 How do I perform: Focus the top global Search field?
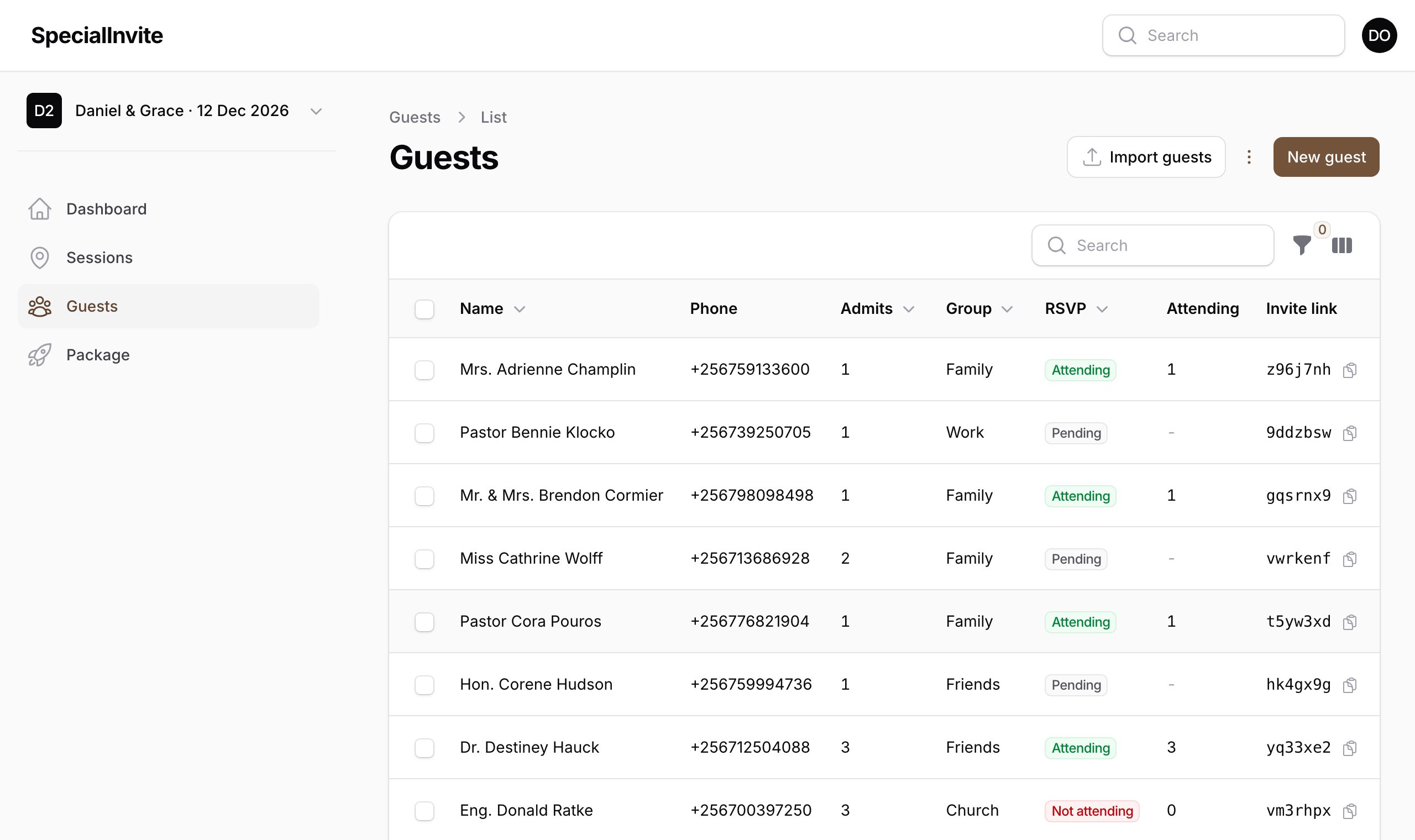point(1223,35)
